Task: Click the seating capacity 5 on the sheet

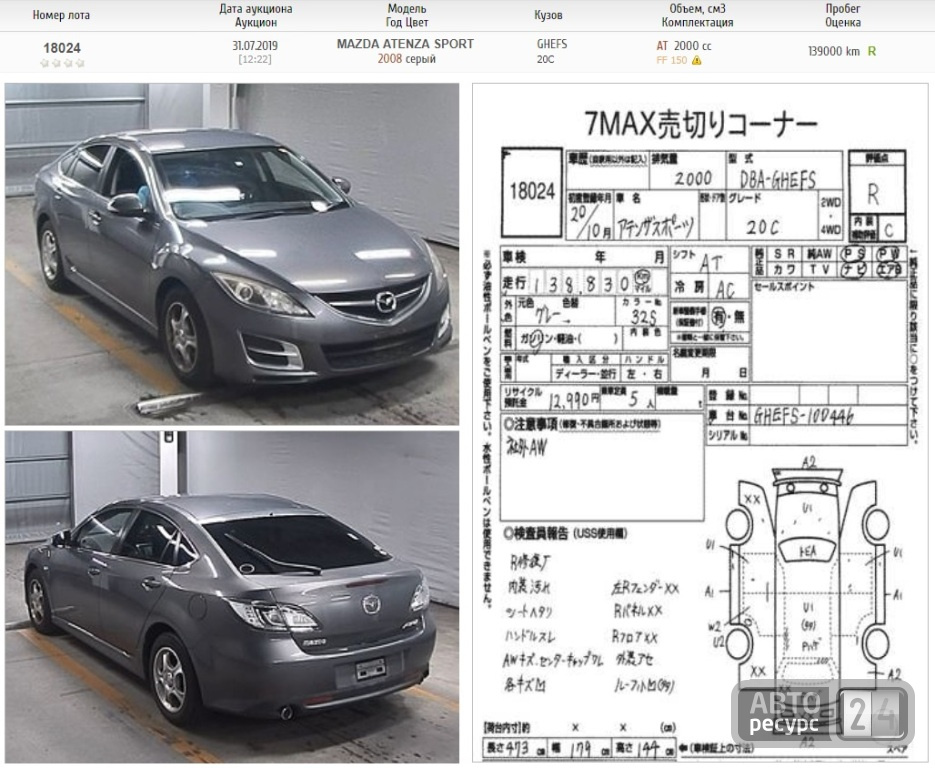Action: [634, 399]
